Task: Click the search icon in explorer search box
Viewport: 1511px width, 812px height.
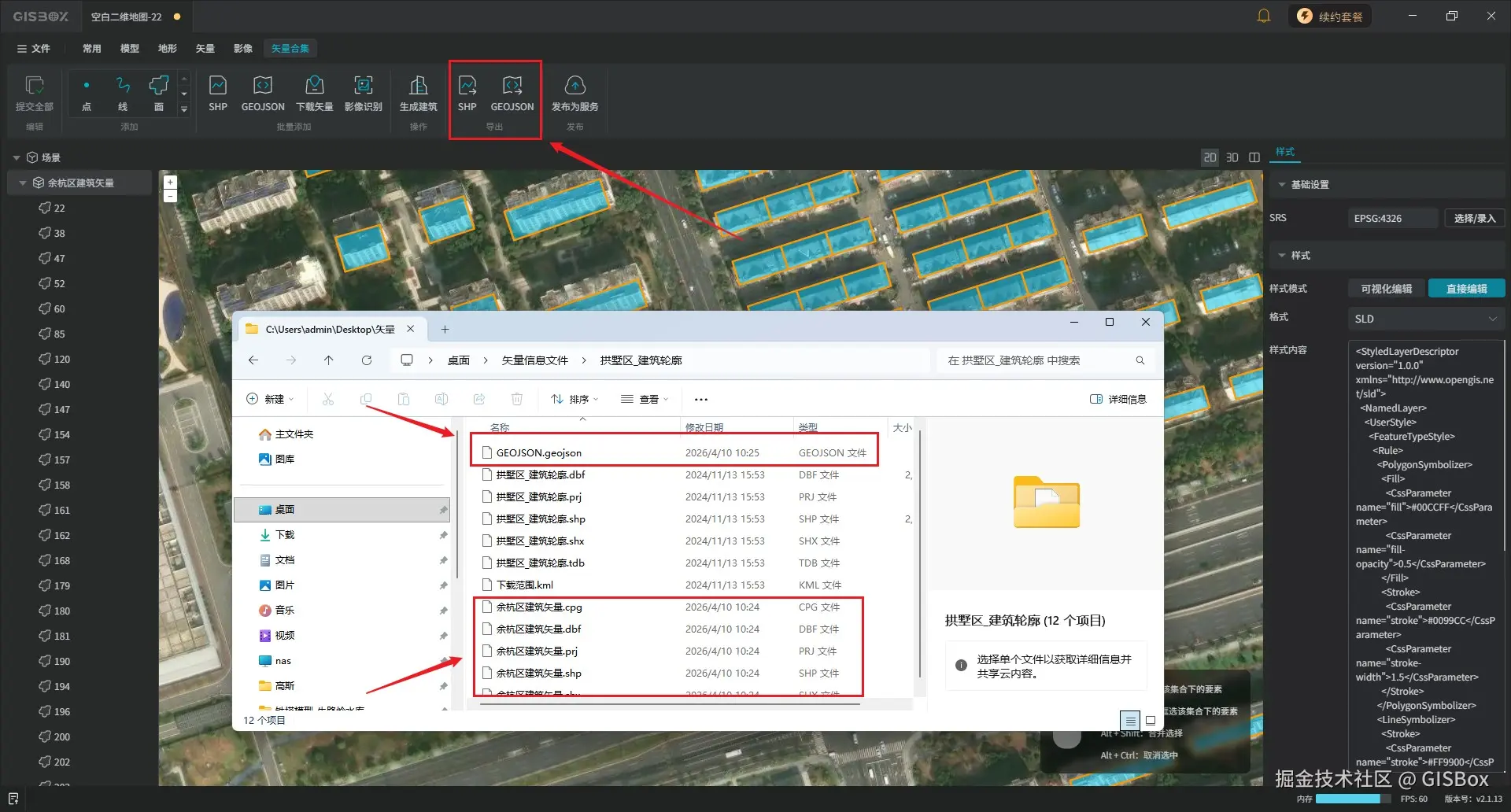Action: [x=1140, y=360]
